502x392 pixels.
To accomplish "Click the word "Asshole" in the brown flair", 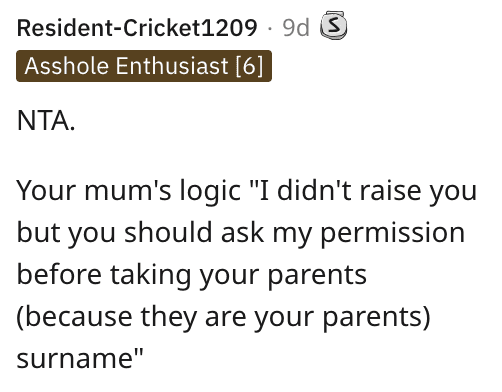I will coord(67,65).
